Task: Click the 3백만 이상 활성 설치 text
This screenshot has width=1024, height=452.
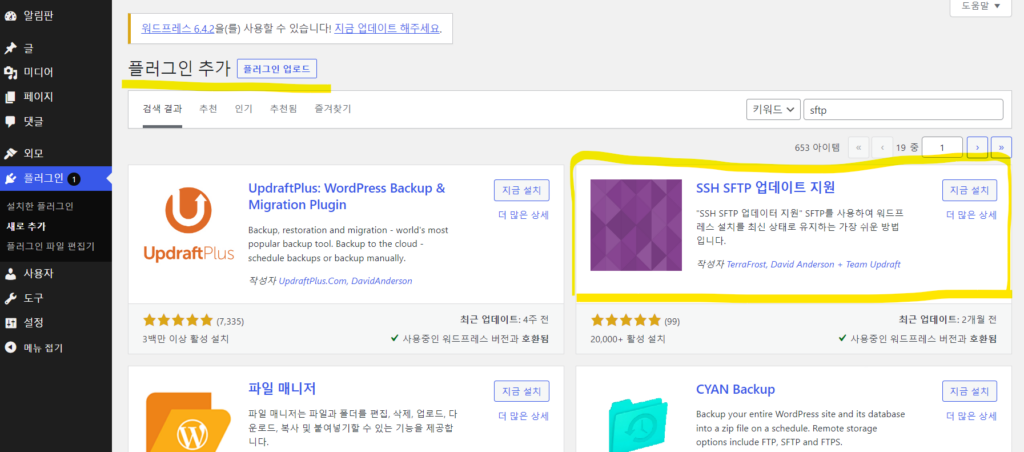Action: pyautogui.click(x=185, y=339)
